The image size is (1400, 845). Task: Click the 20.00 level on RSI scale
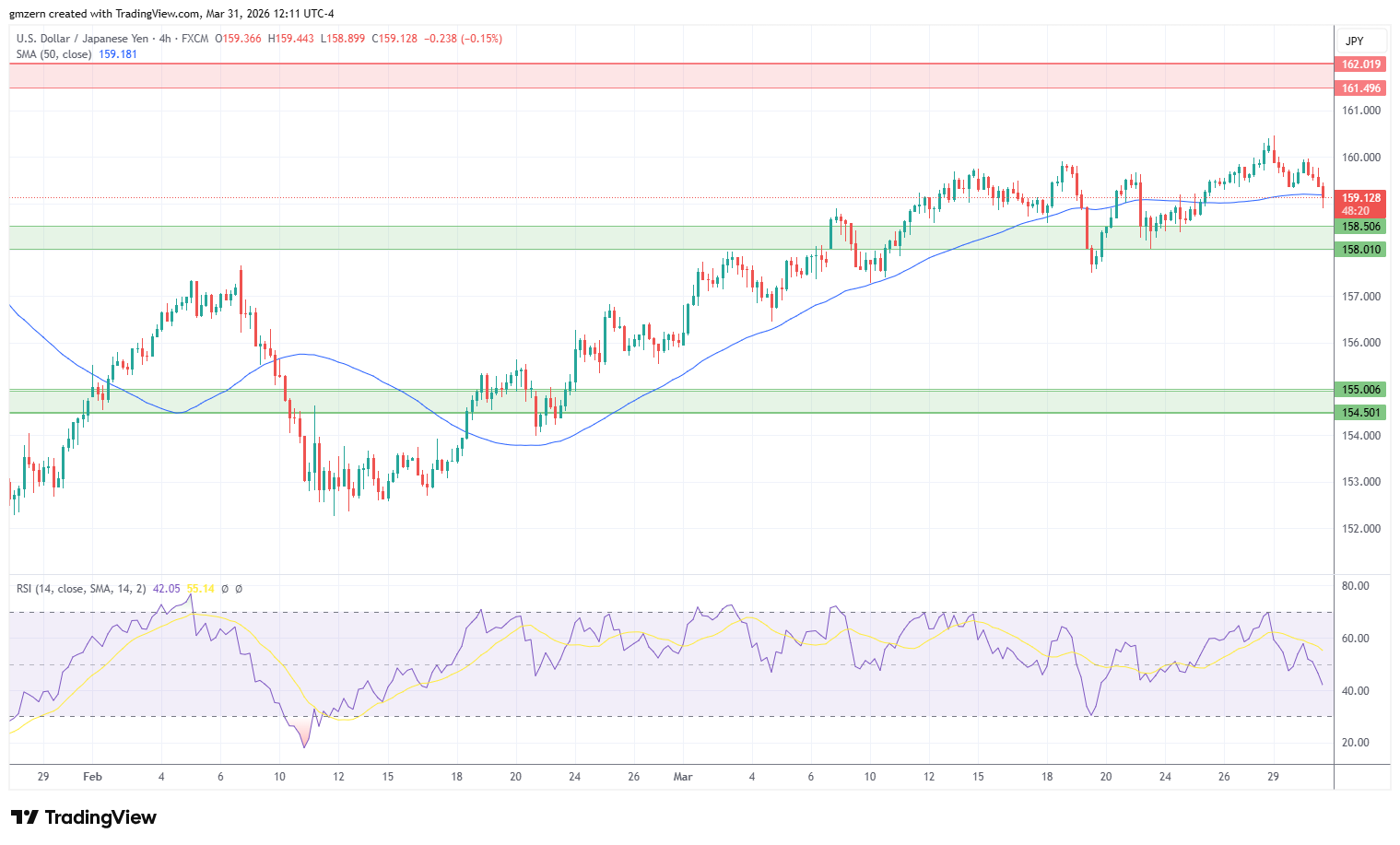(1356, 743)
